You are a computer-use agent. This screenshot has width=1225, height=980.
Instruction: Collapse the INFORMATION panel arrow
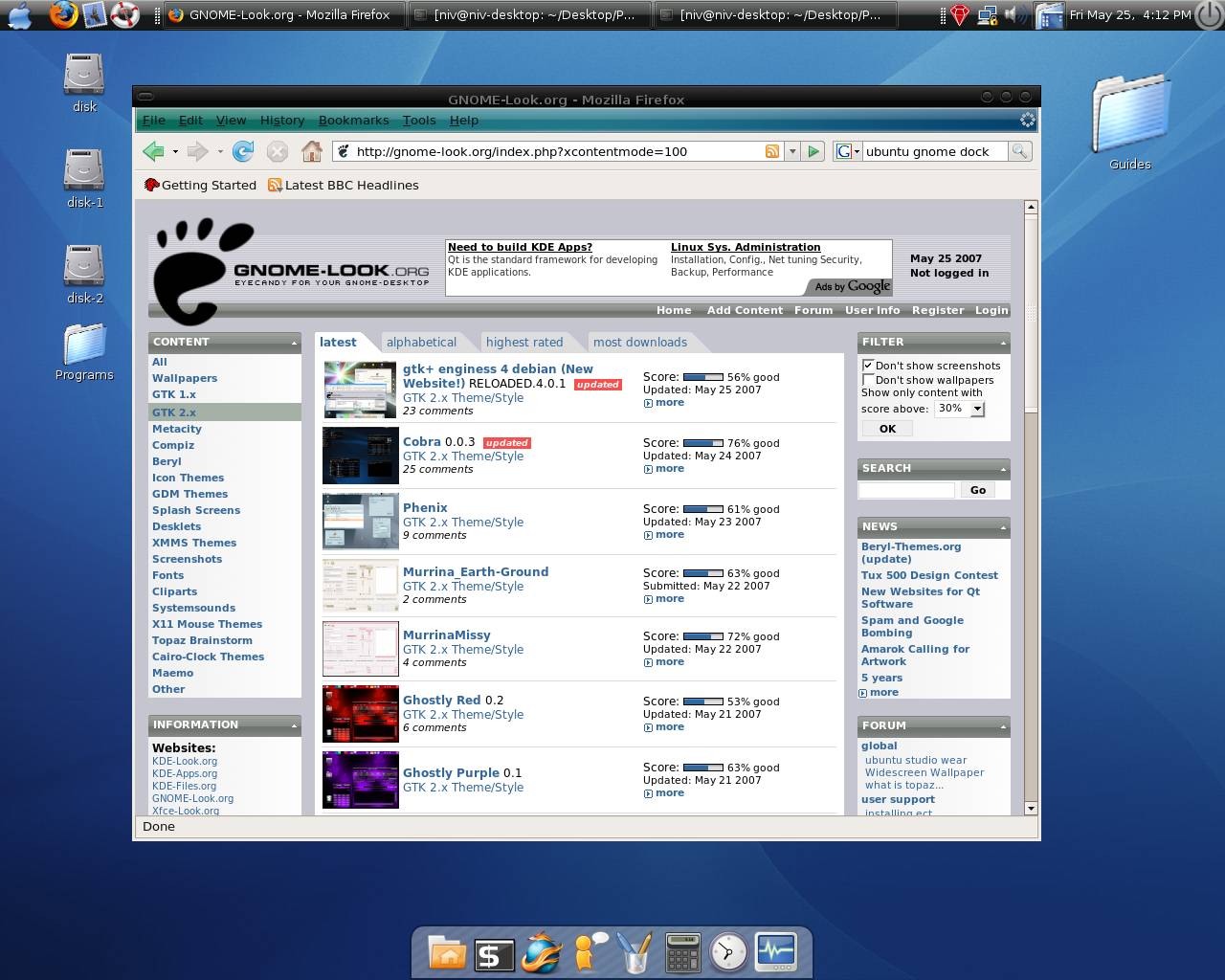pyautogui.click(x=294, y=725)
